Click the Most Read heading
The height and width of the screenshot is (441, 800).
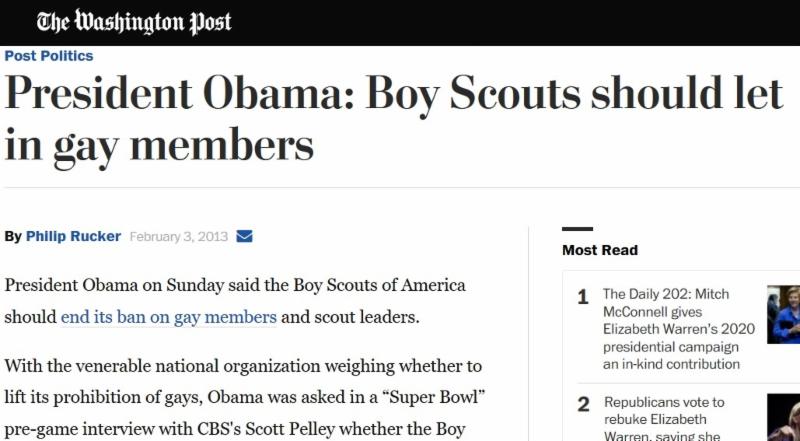tap(600, 250)
